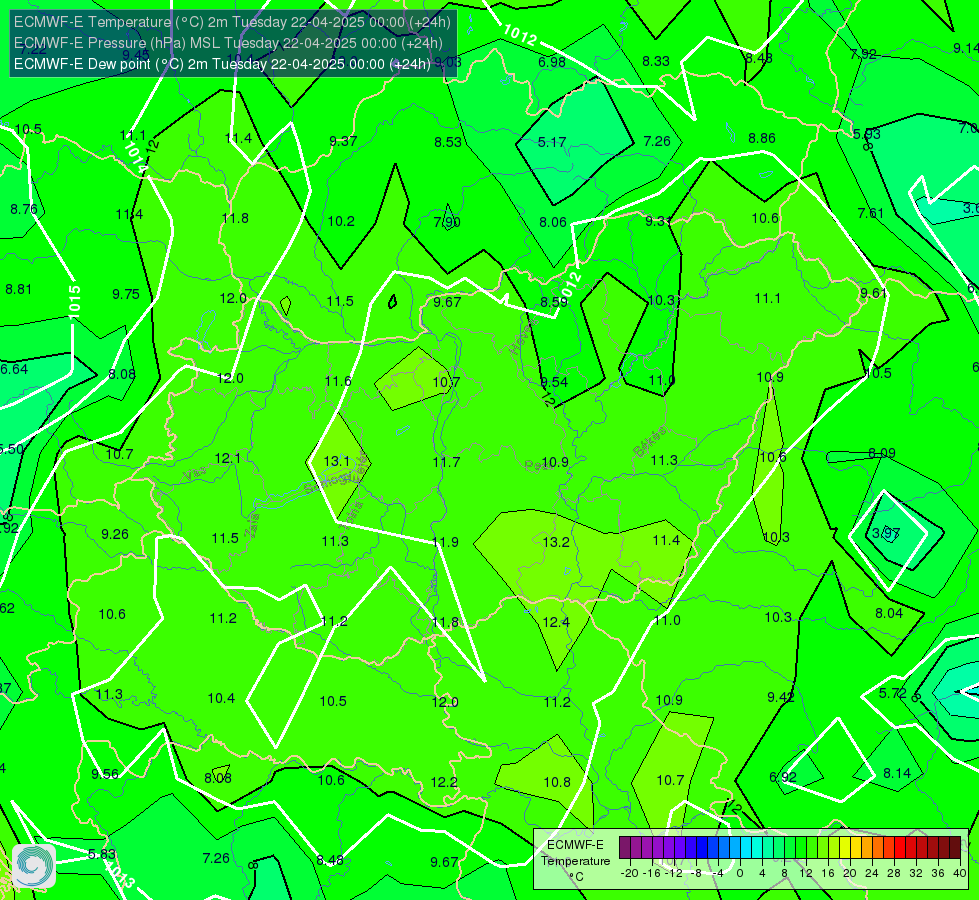Screen dimensions: 979x900
Task: Click the 12.2 temperature value
Action: pyautogui.click(x=444, y=783)
